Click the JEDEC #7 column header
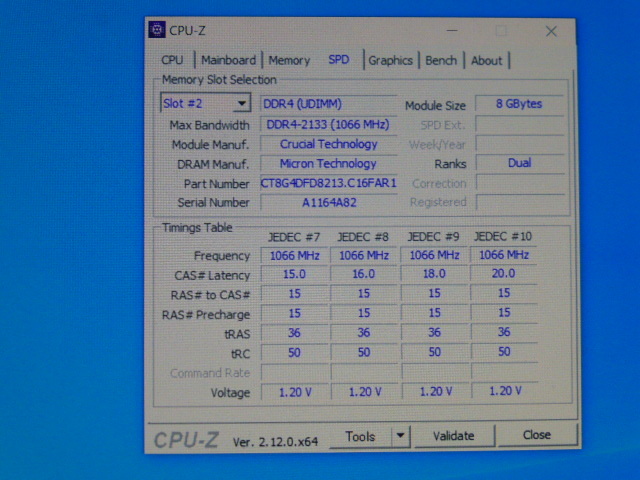The width and height of the screenshot is (640, 480). pos(294,237)
